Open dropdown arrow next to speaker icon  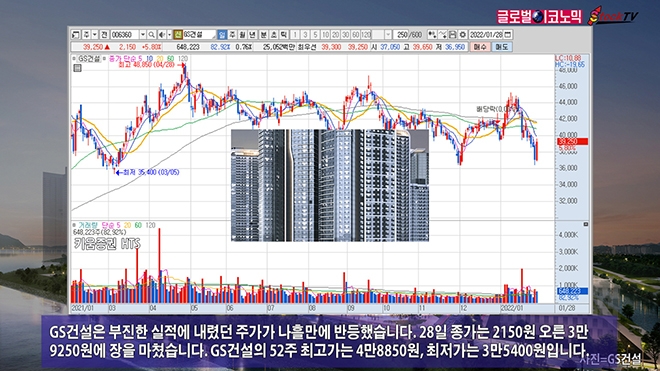pyautogui.click(x=170, y=35)
